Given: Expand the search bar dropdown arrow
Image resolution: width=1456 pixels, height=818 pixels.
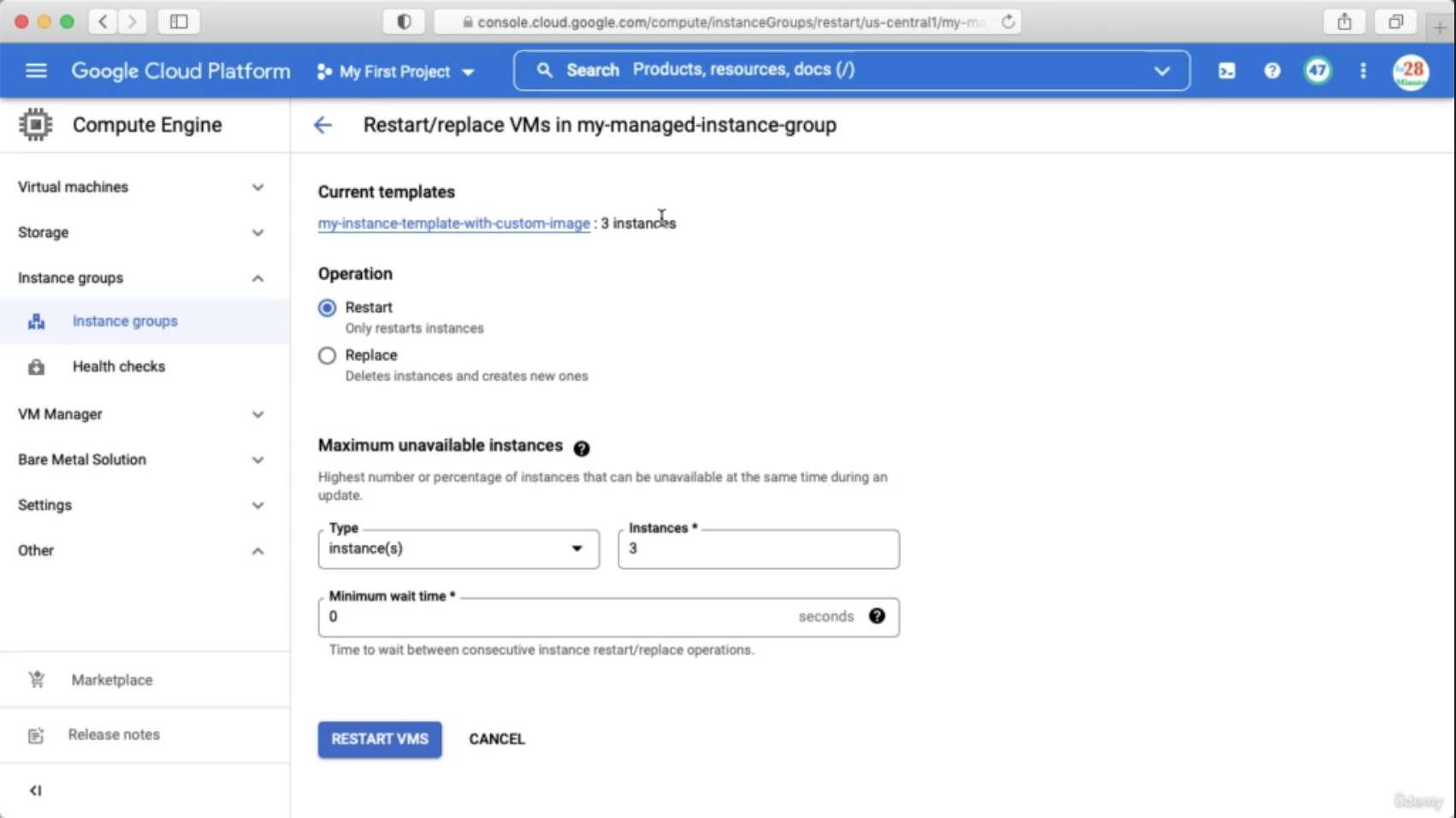Looking at the screenshot, I should coord(1162,71).
